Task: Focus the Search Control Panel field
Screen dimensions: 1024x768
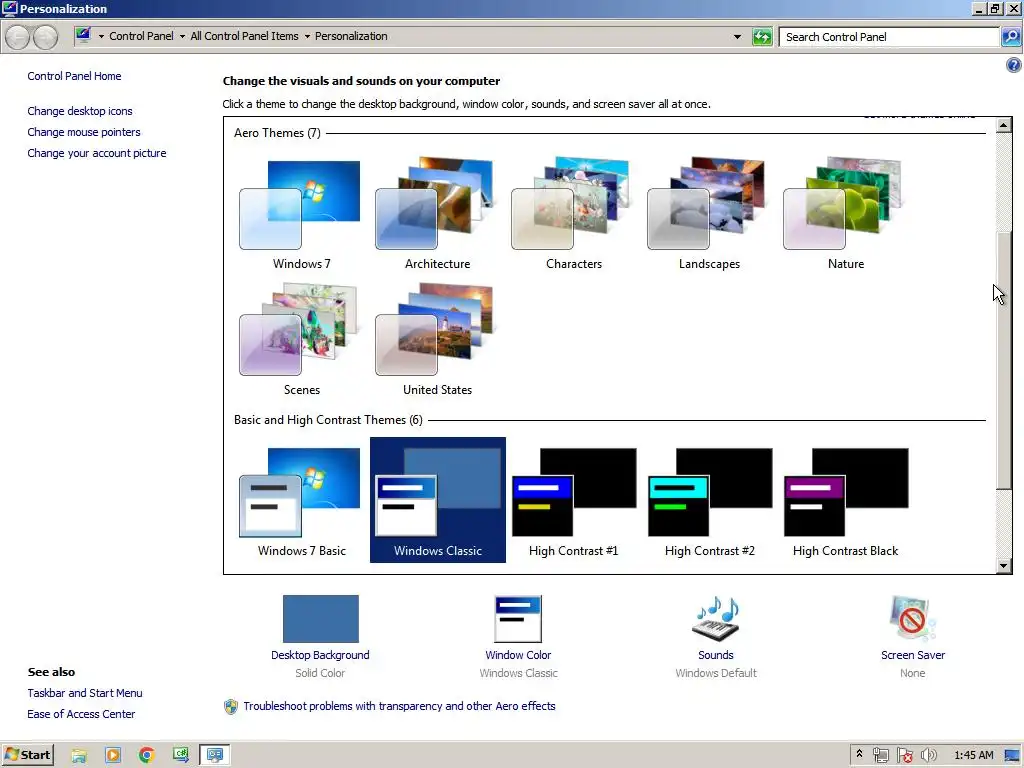Action: [889, 37]
